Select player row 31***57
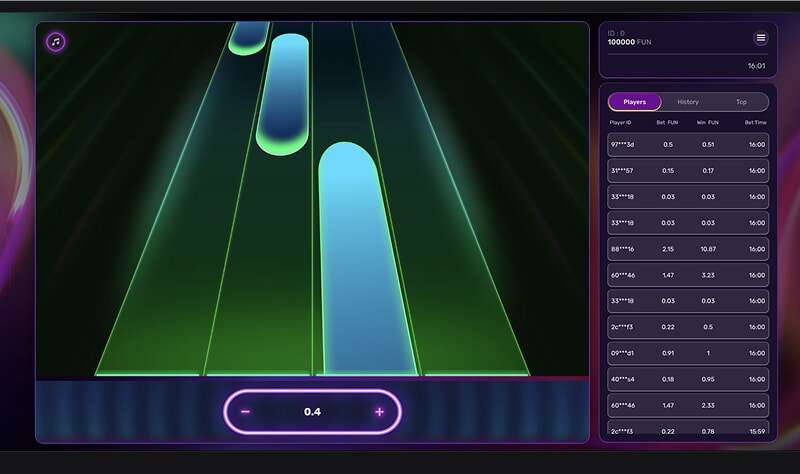The image size is (800, 474). [x=688, y=171]
